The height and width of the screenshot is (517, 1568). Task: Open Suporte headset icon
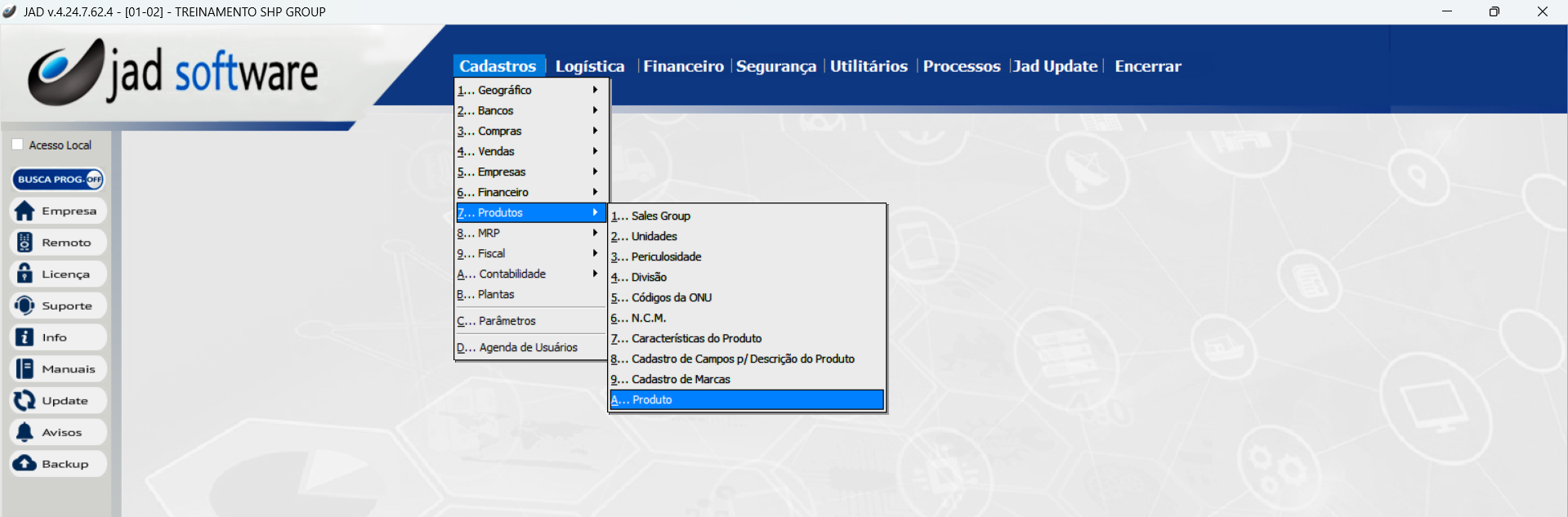pos(25,305)
